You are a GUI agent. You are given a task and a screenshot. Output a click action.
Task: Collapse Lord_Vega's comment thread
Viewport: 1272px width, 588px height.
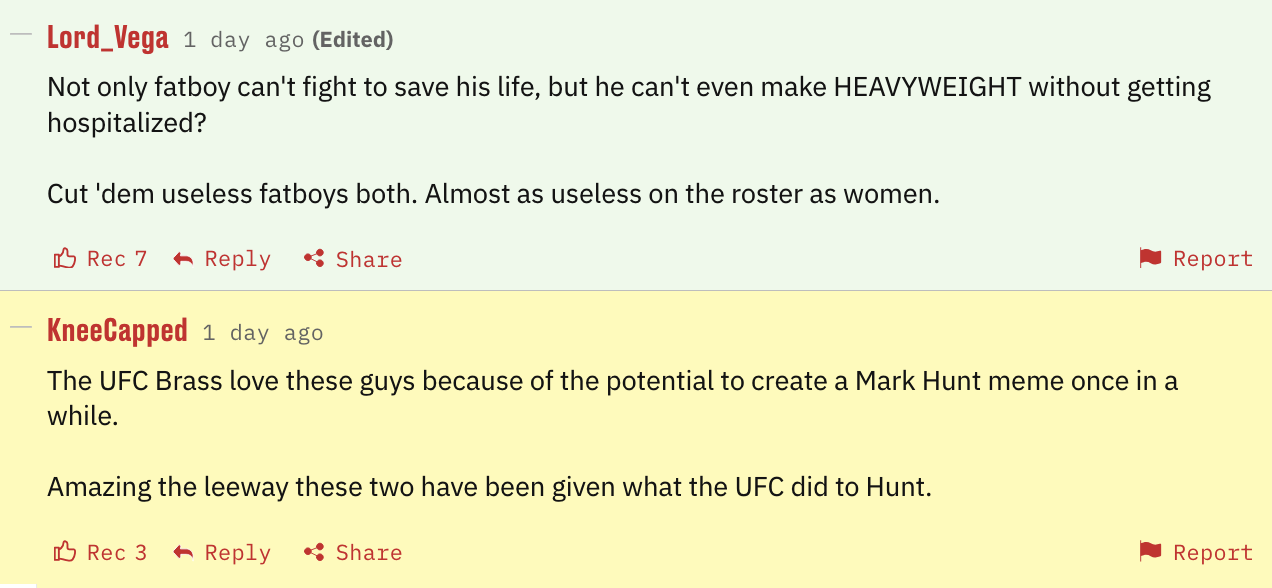pyautogui.click(x=20, y=34)
